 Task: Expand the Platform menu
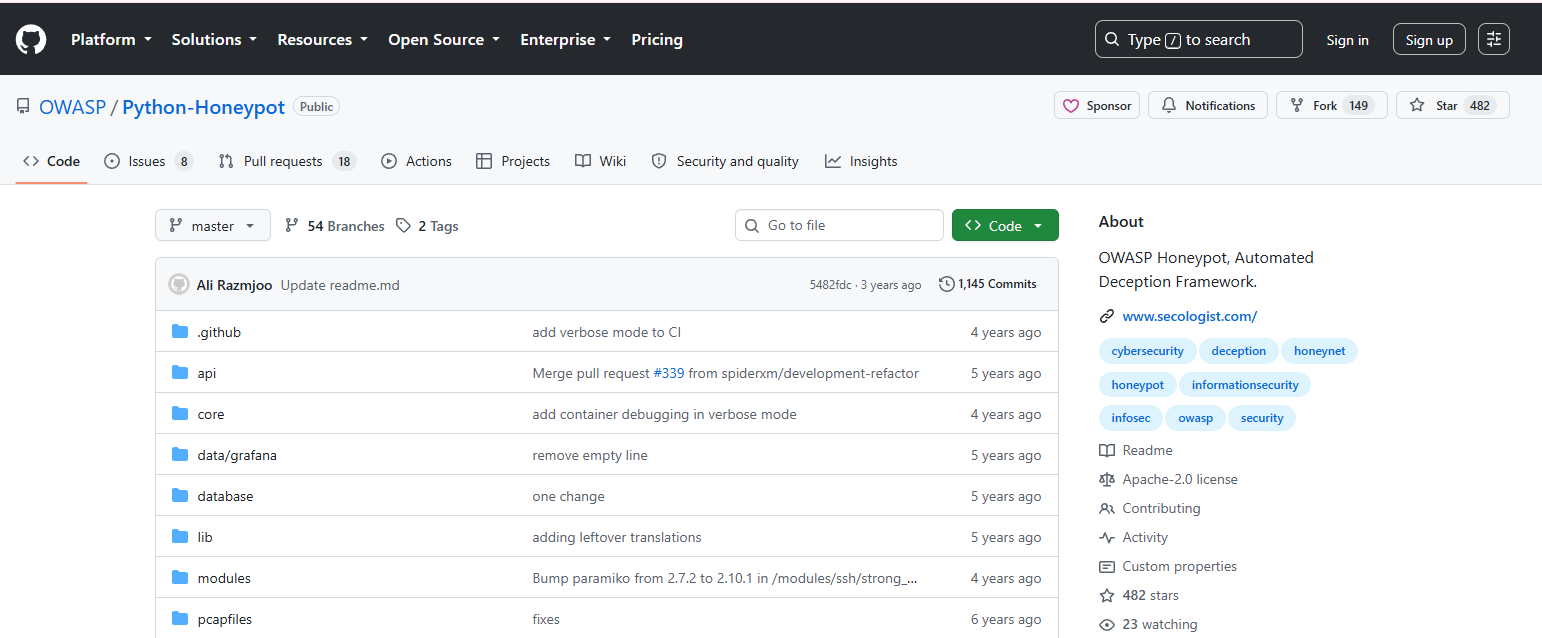coord(111,40)
